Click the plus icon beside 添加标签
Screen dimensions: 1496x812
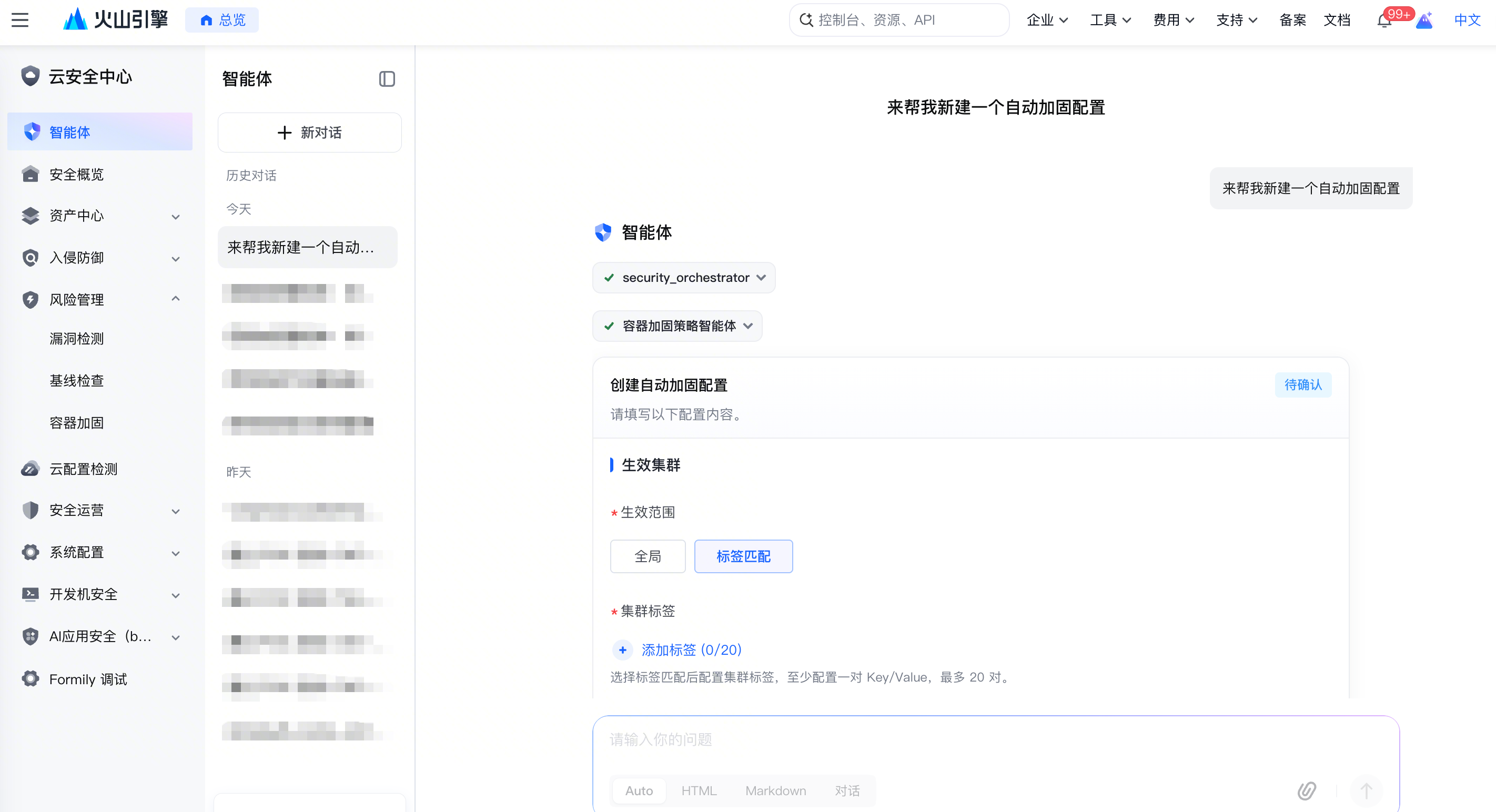click(x=623, y=649)
